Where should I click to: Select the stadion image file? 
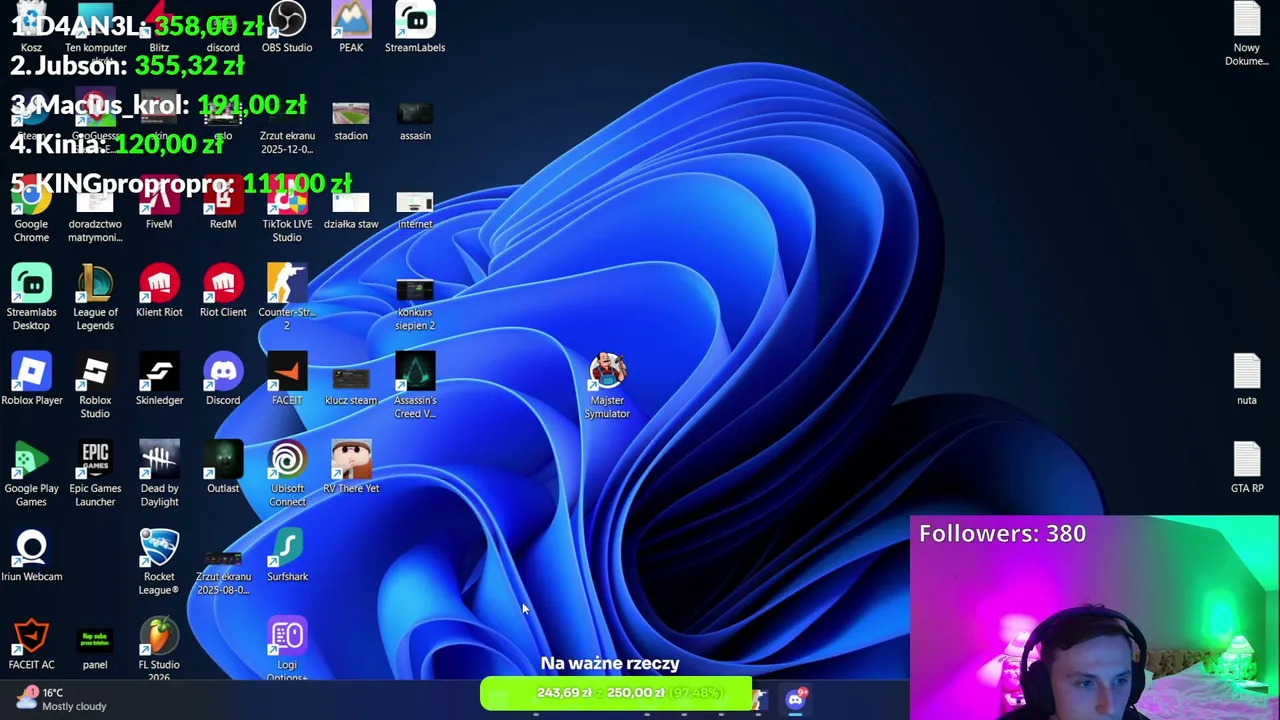(351, 121)
